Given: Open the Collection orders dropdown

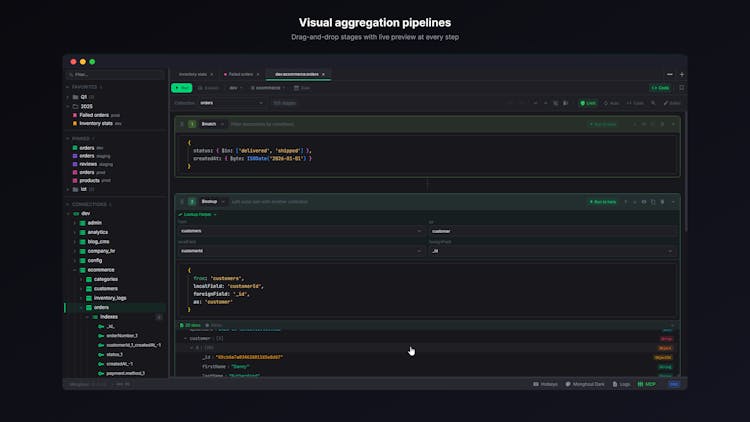Looking at the screenshot, I should pyautogui.click(x=230, y=102).
